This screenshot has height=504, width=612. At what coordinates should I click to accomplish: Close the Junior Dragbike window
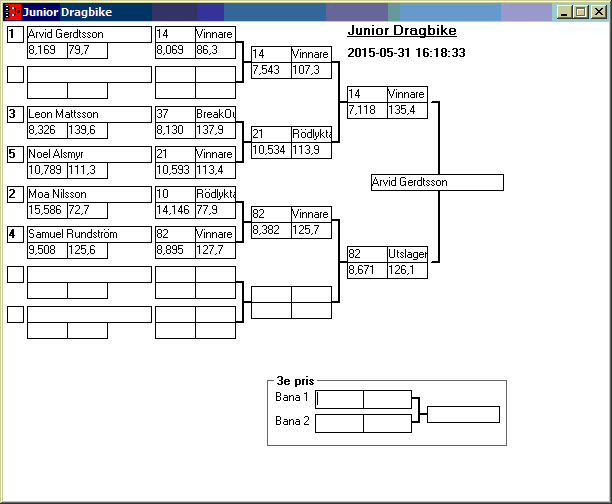pyautogui.click(x=598, y=12)
